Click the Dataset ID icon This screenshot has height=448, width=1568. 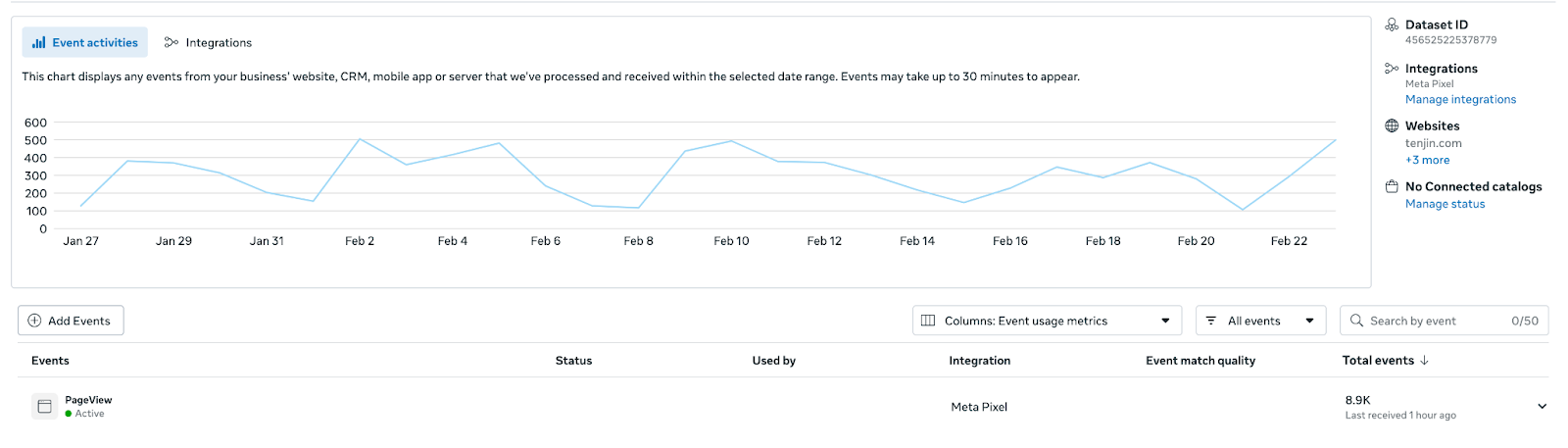point(1392,25)
